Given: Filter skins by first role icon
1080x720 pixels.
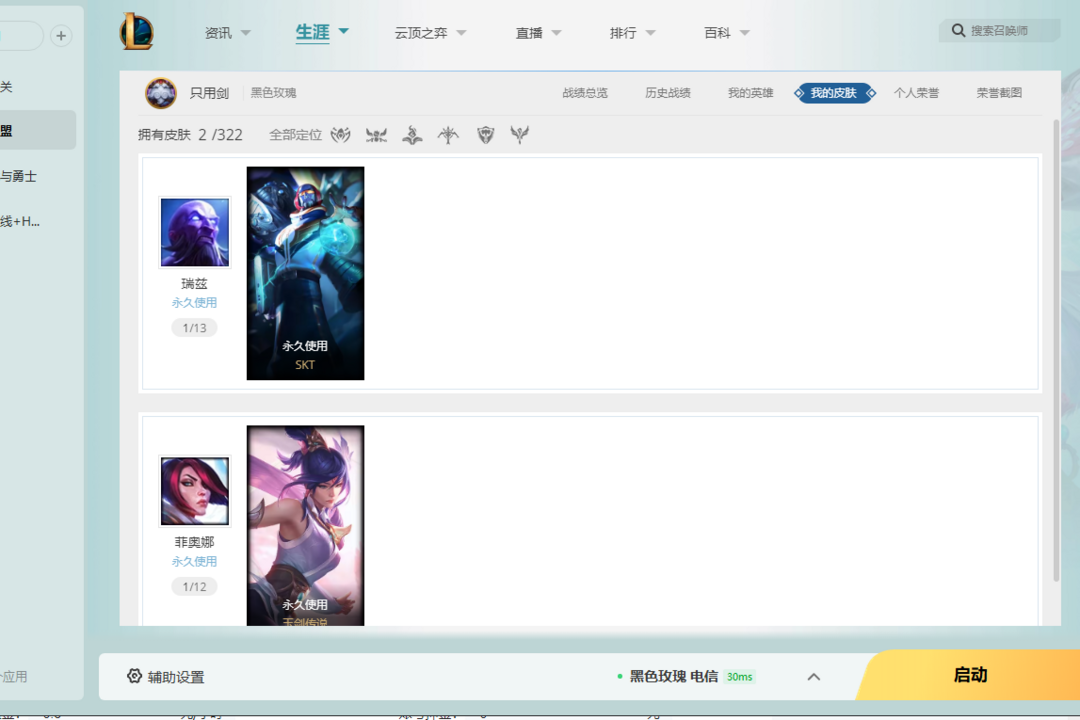Looking at the screenshot, I should 340,134.
